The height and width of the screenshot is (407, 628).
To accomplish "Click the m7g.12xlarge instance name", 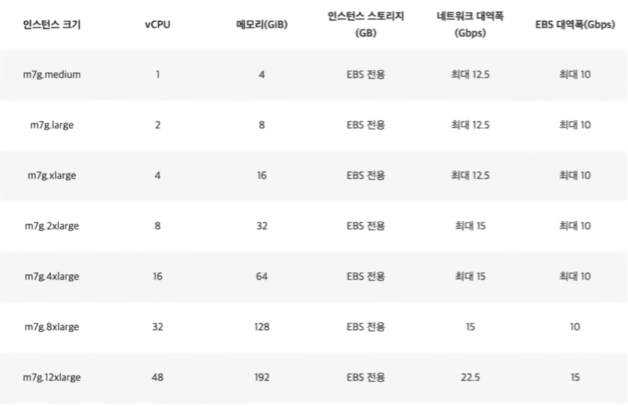I will pos(52,377).
